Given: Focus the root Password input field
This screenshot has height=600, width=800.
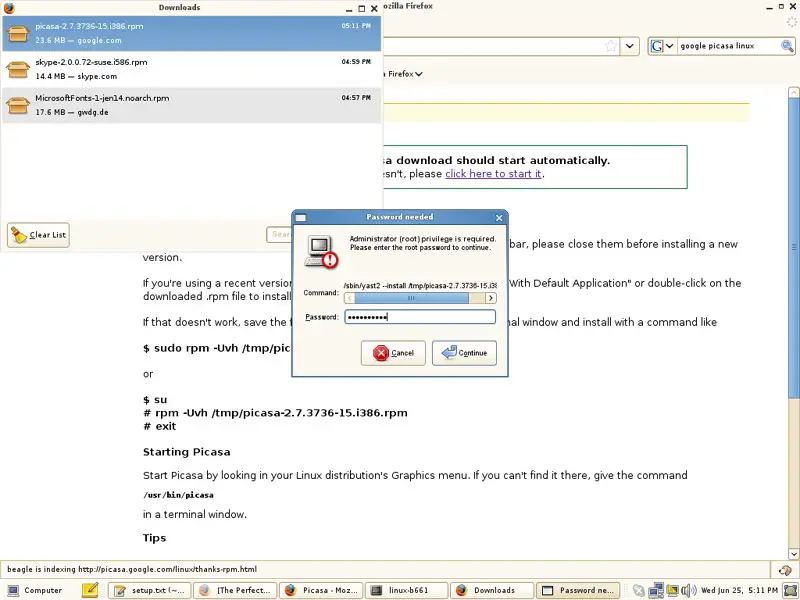Looking at the screenshot, I should click(420, 317).
